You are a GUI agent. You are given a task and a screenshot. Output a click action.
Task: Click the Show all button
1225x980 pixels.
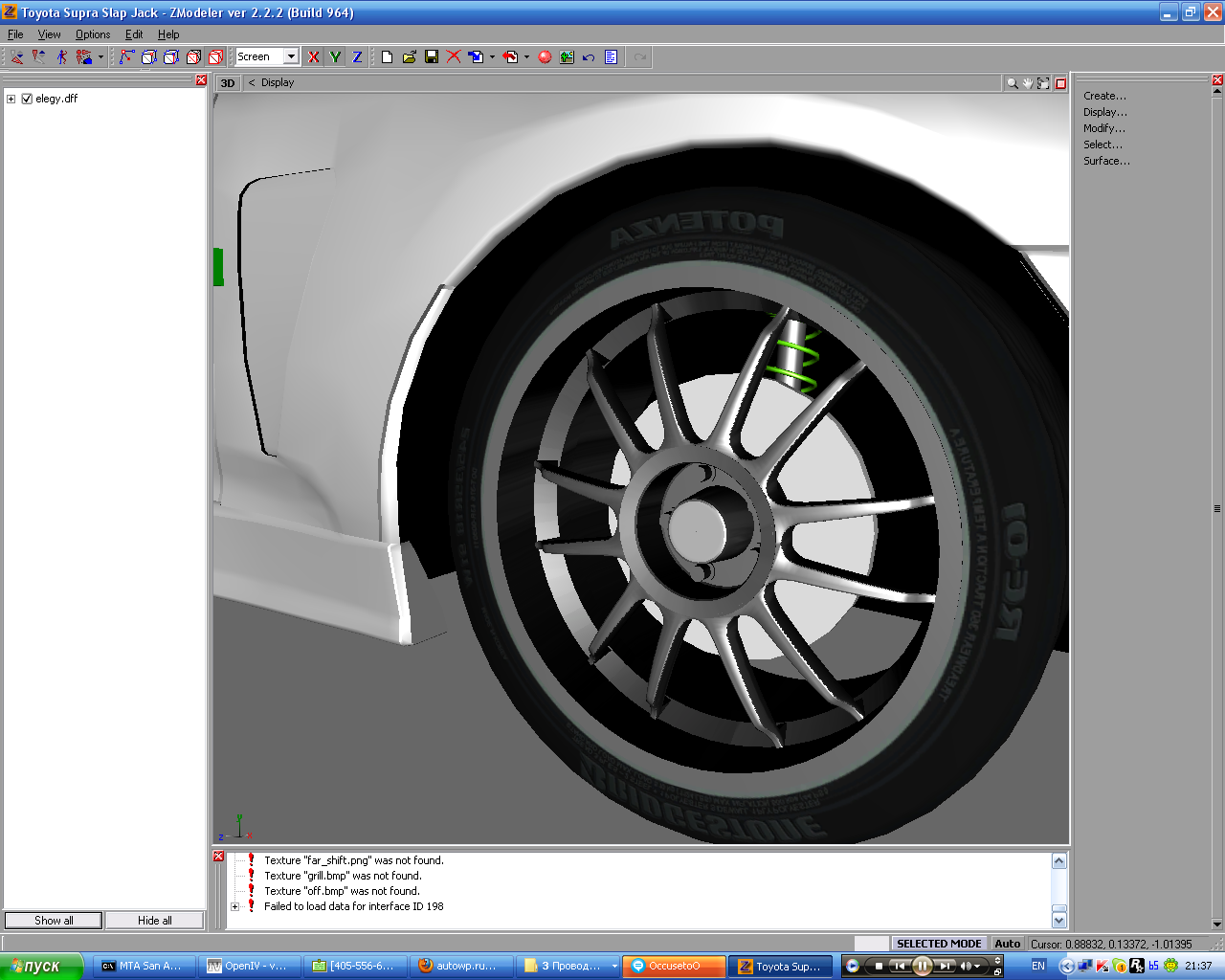coord(54,921)
